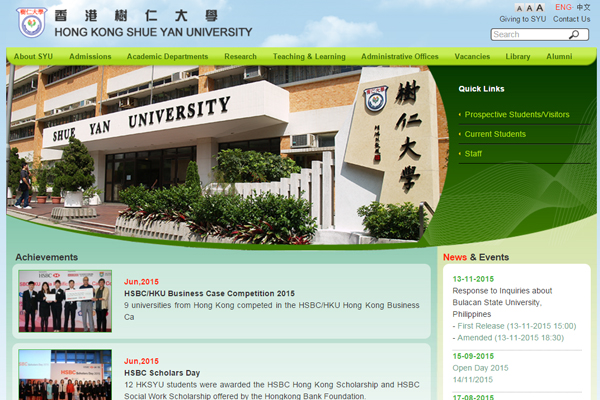Expand the Administrative Offices menu

400,57
